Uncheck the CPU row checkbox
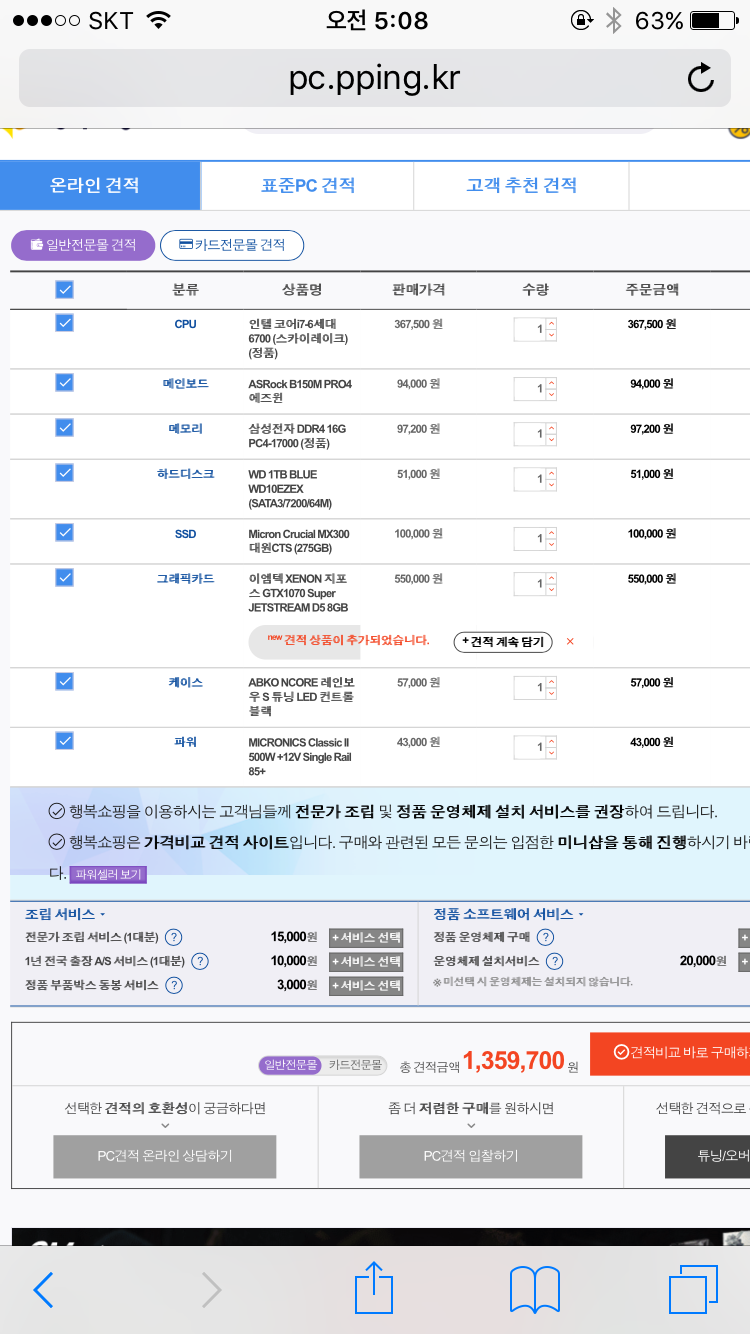The width and height of the screenshot is (750, 1334). [64, 323]
